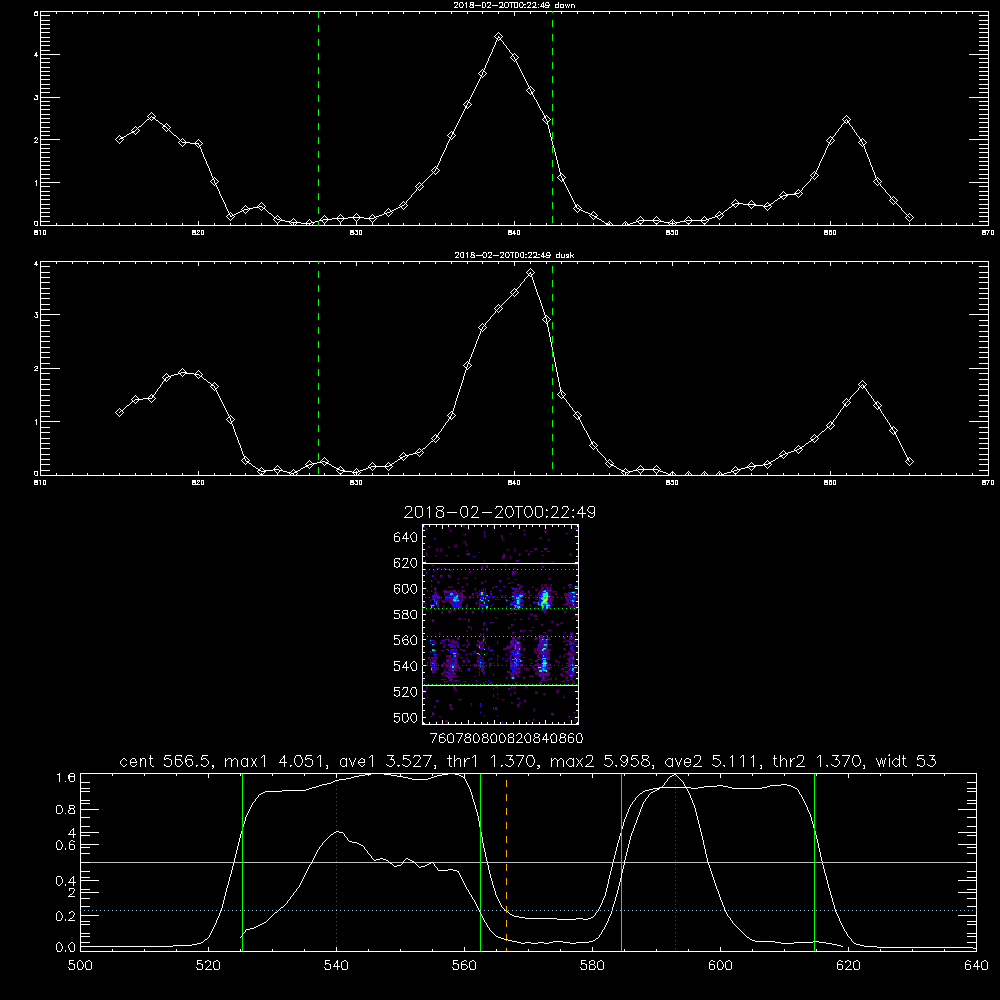1000x1000 pixels.
Task: Click the right-side peak marker near 861 in dawn plot
Action: coord(846,120)
